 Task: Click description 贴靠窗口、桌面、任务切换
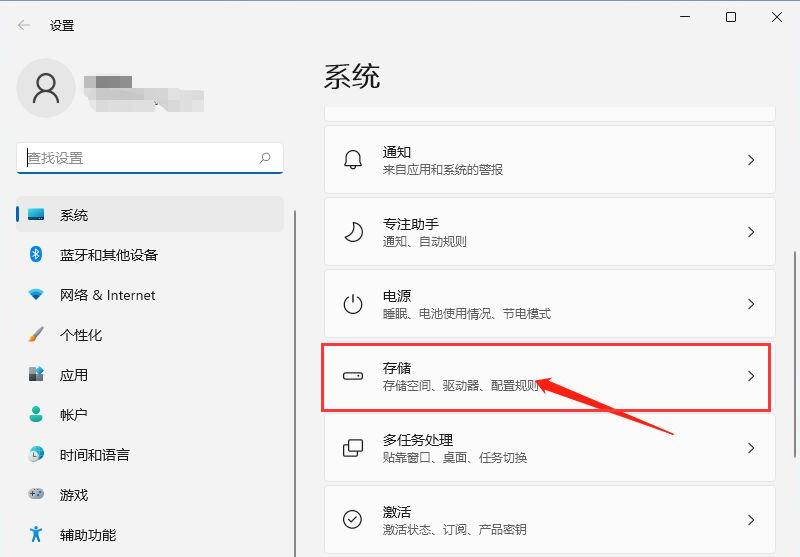point(455,457)
